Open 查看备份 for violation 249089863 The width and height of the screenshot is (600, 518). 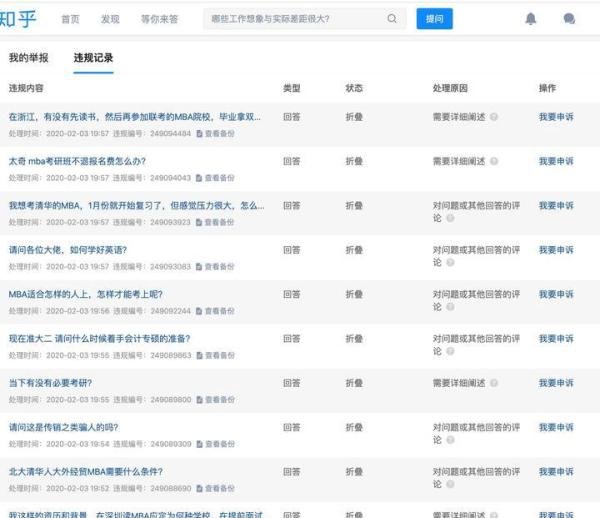click(x=215, y=355)
